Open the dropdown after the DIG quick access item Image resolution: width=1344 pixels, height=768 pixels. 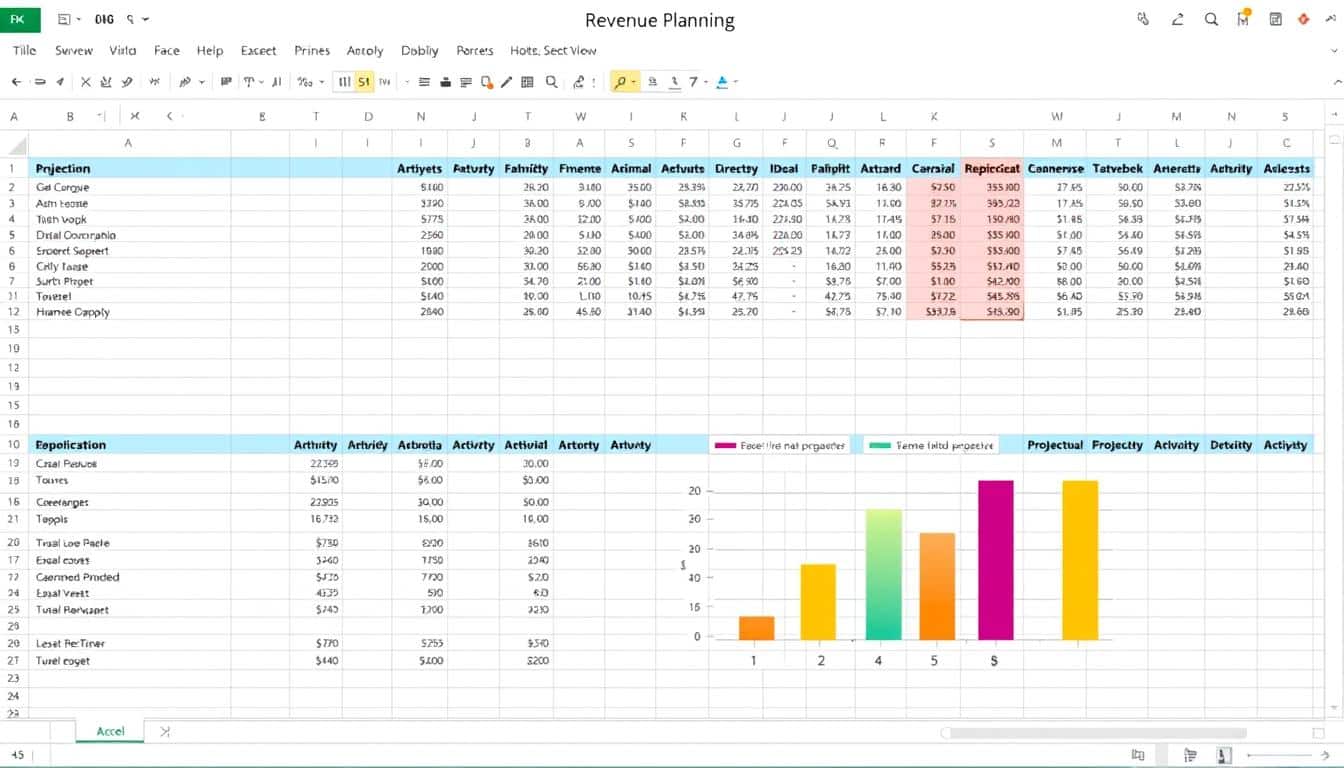coord(146,19)
